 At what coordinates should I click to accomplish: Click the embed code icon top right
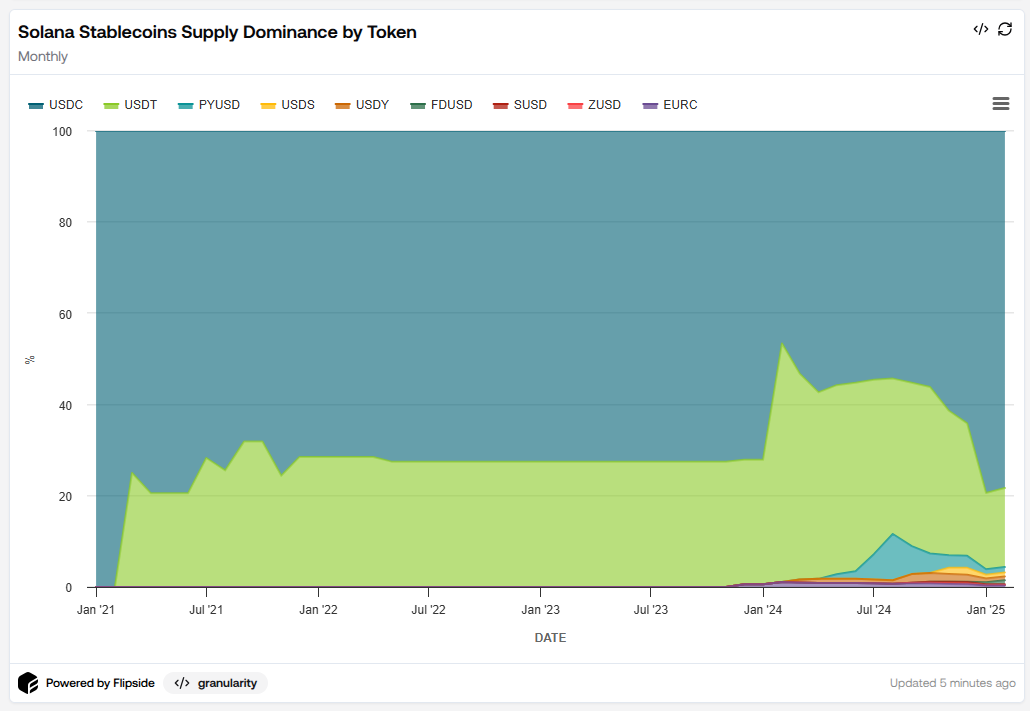pos(981,29)
